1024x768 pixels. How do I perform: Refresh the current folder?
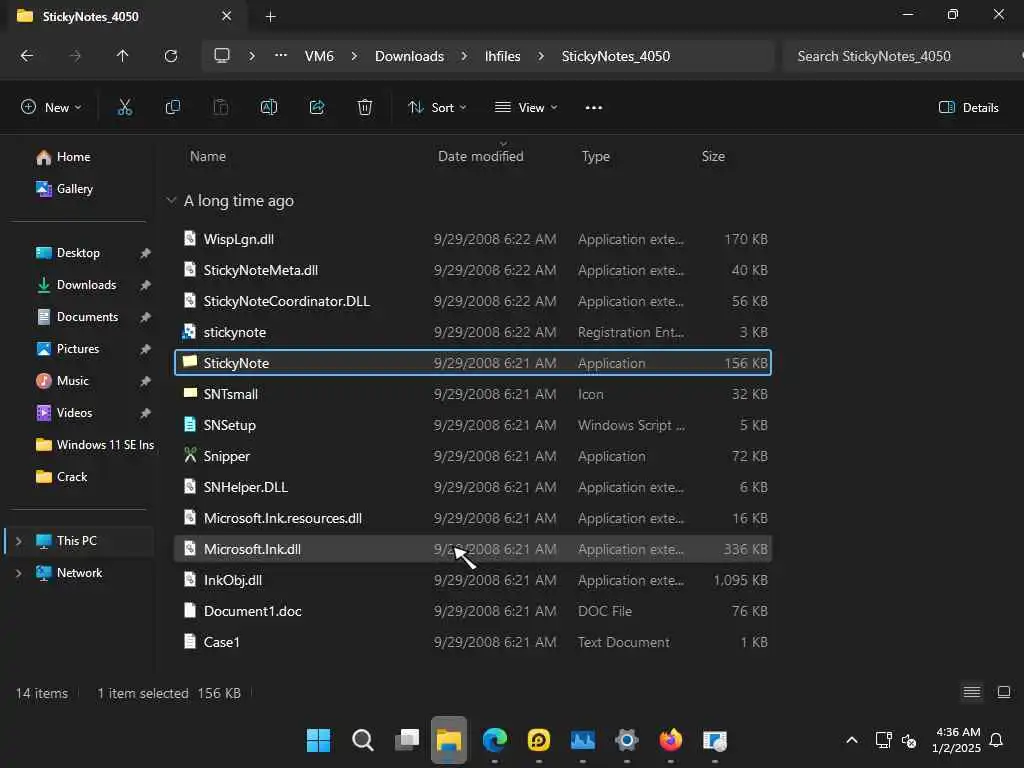tap(170, 56)
